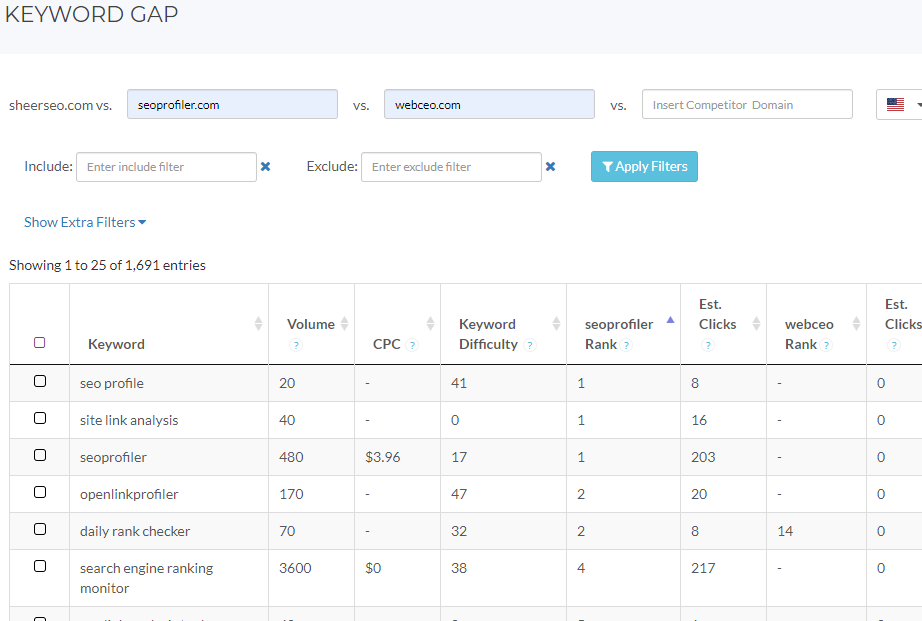Click the Include filter input
Screen dimensions: 922x621
point(166,167)
